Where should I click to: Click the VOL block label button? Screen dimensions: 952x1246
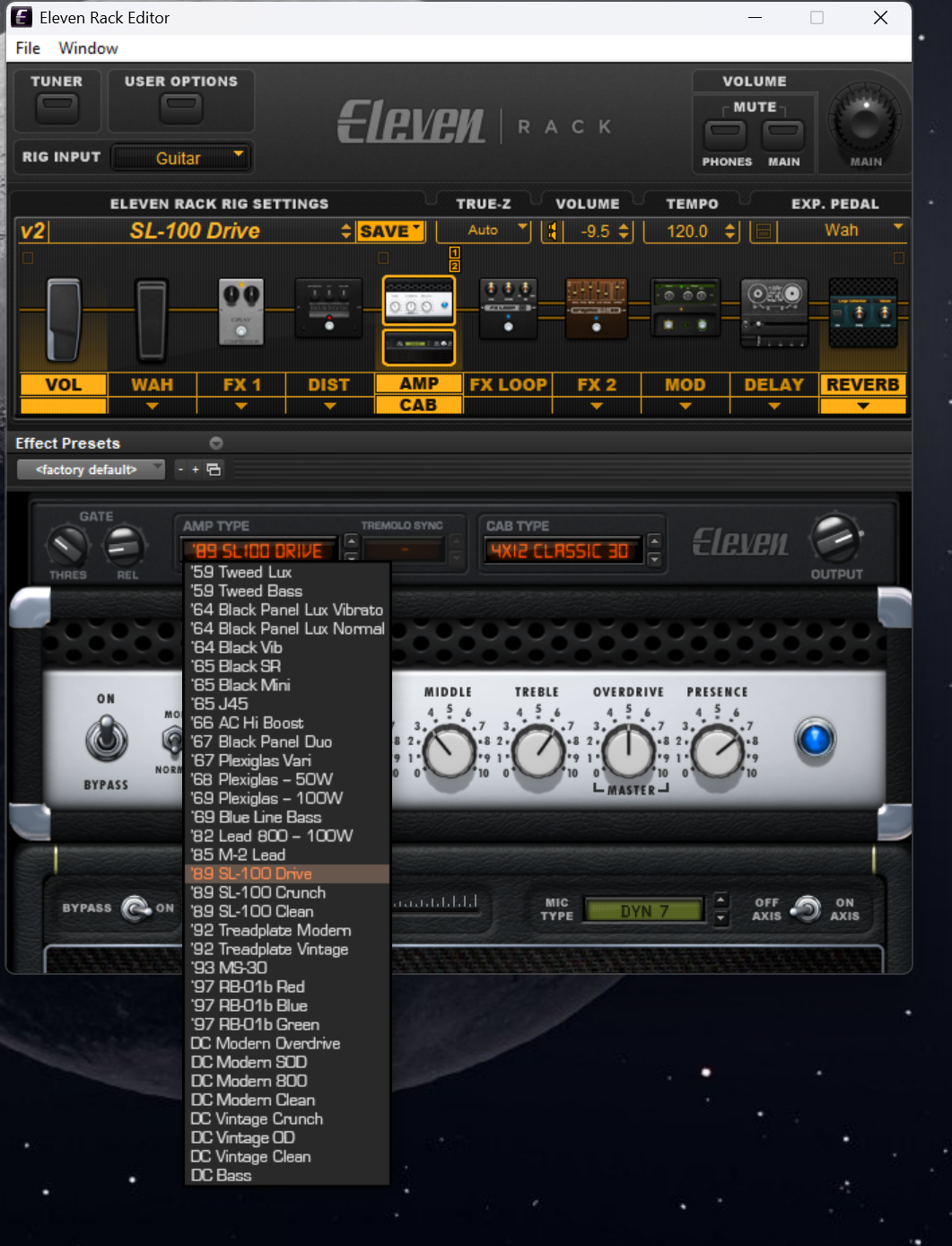point(64,385)
